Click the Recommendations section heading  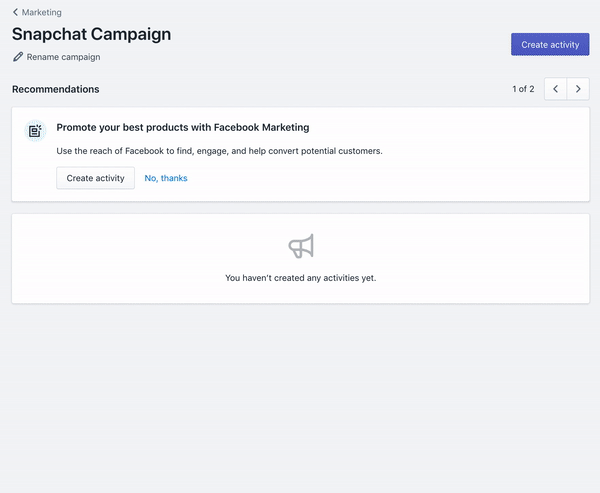[x=55, y=89]
